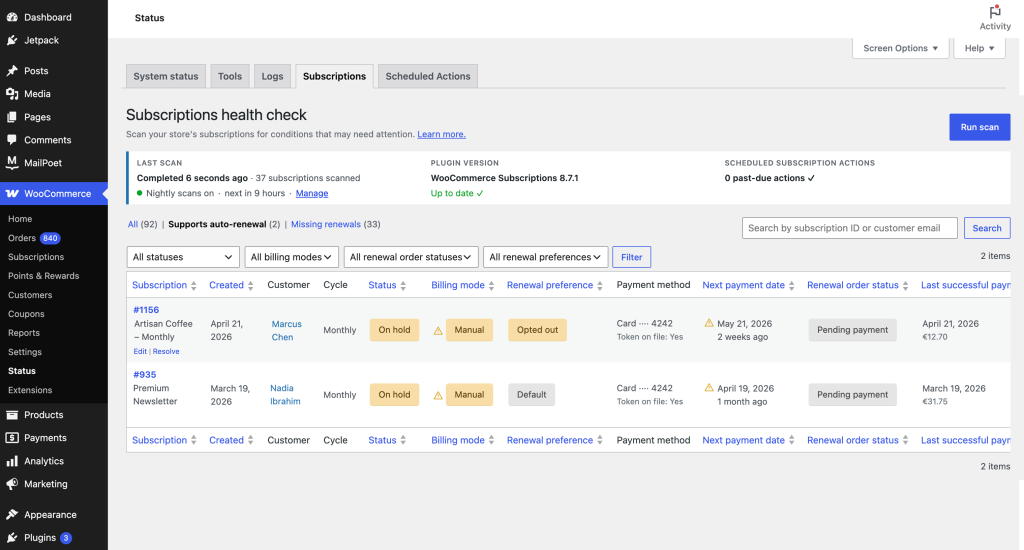This screenshot has width=1024, height=550.
Task: Click sort arrows on top Status column header
Action: point(403,285)
